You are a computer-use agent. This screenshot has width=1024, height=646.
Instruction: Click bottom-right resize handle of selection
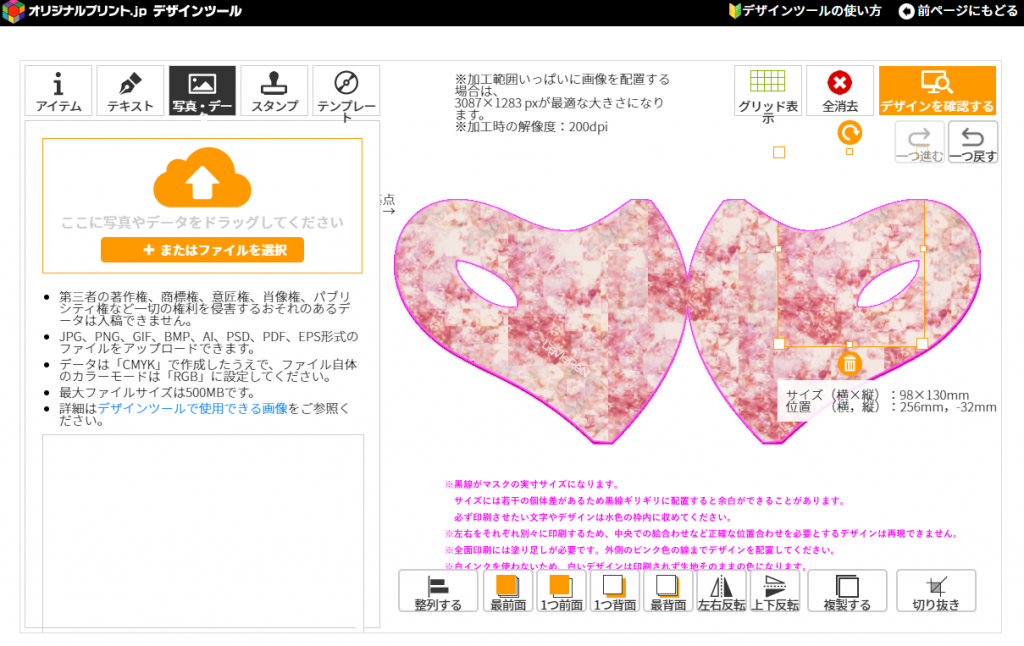pyautogui.click(x=922, y=344)
